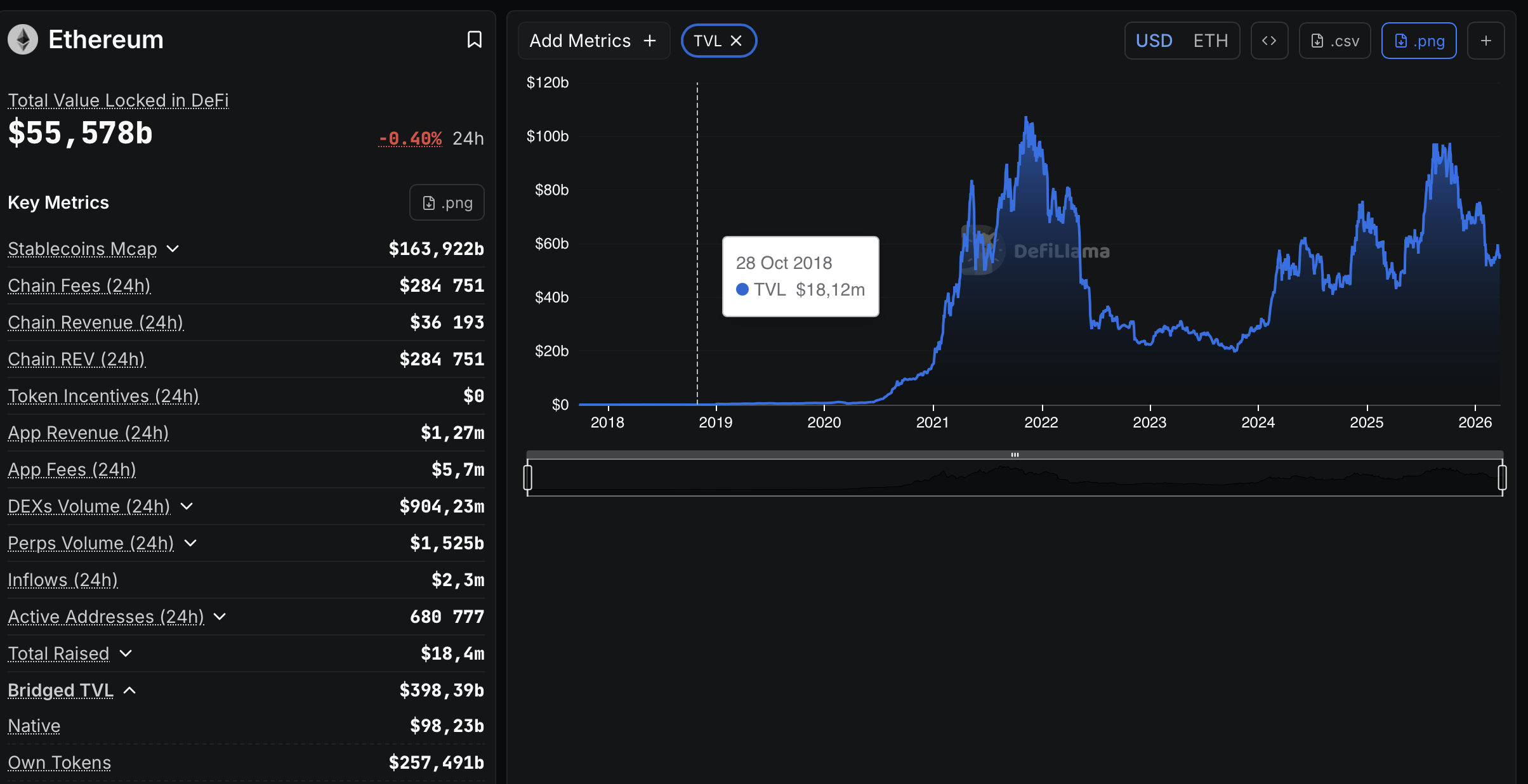Select the TVL metric chip
The height and width of the screenshot is (784, 1528).
click(709, 40)
